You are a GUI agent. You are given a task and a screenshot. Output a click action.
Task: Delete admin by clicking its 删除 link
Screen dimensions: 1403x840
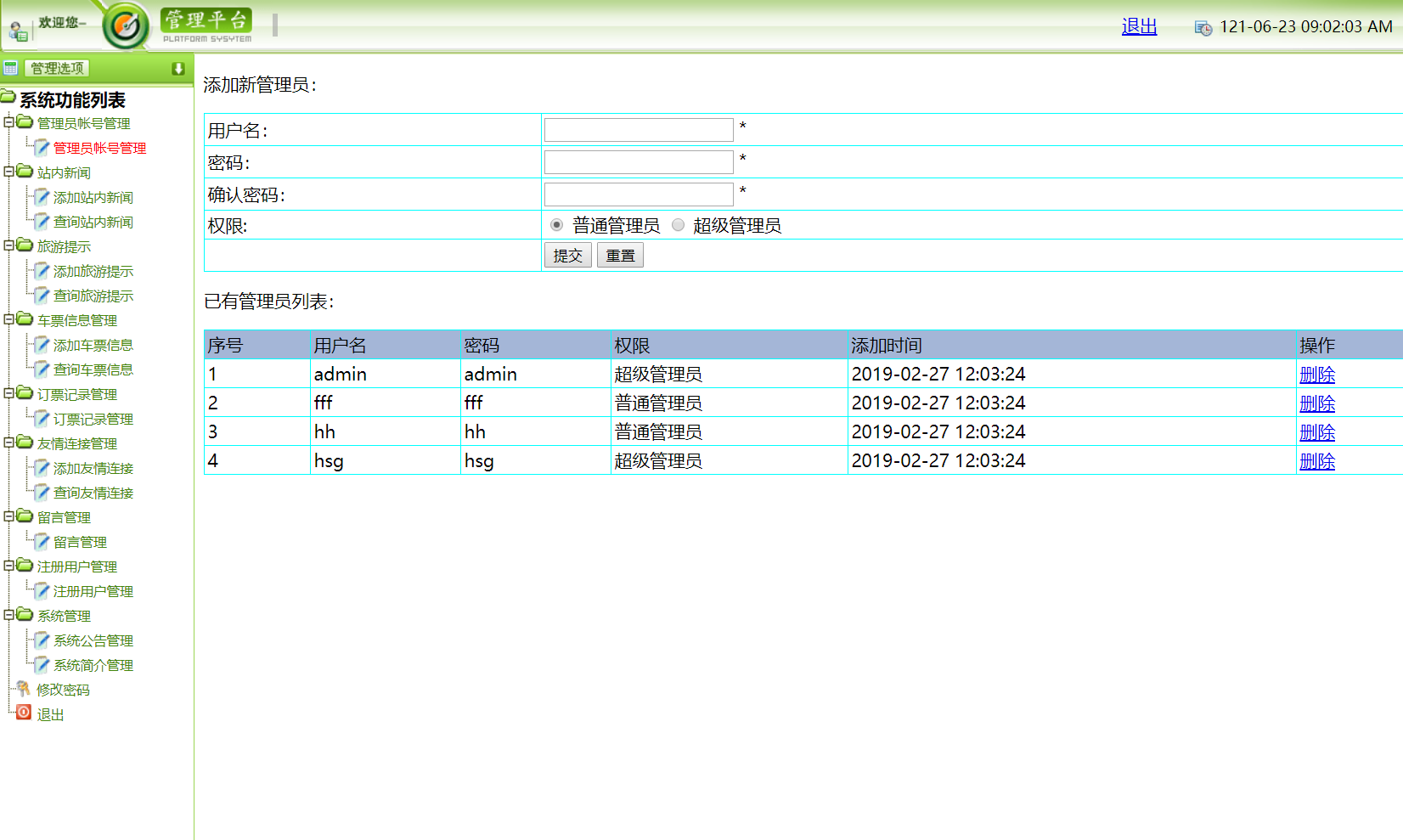(1316, 374)
